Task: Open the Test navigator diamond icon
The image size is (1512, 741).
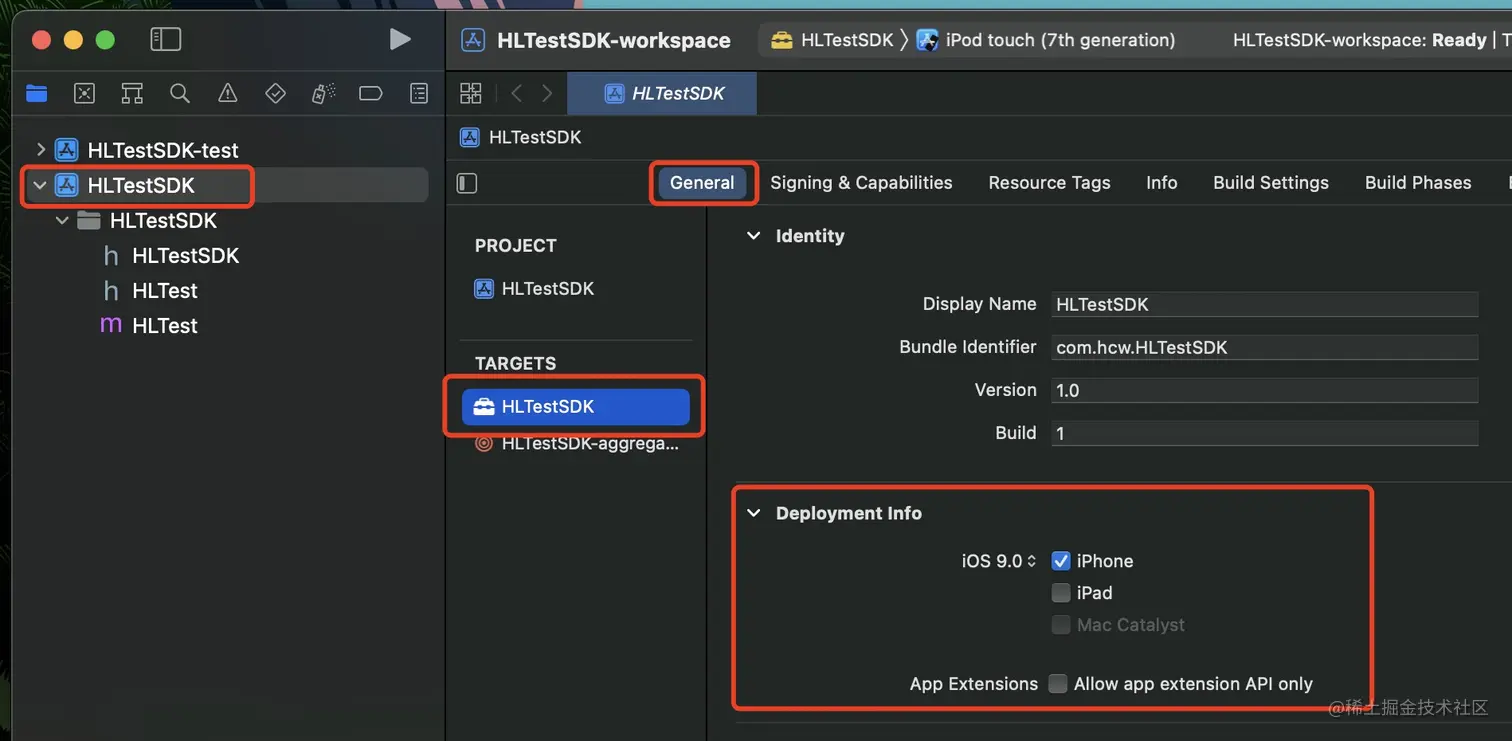Action: coord(275,94)
